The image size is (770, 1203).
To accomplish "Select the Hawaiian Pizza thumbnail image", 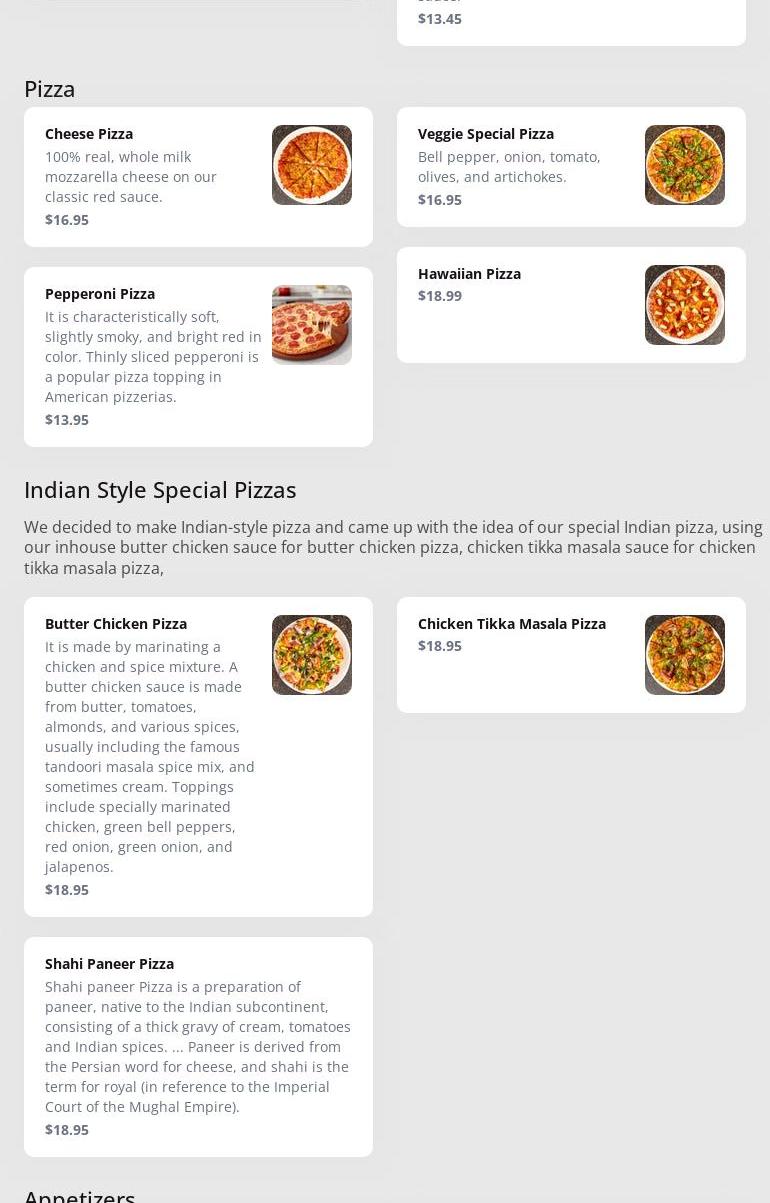I will pos(684,305).
